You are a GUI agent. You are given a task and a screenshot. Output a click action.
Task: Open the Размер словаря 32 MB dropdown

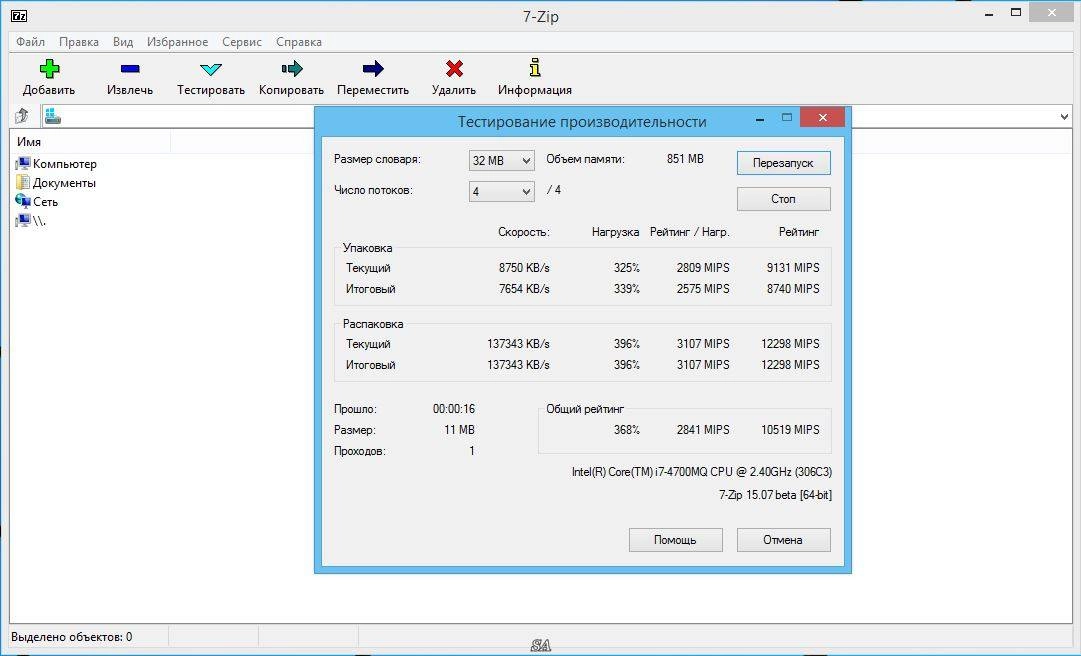click(501, 161)
